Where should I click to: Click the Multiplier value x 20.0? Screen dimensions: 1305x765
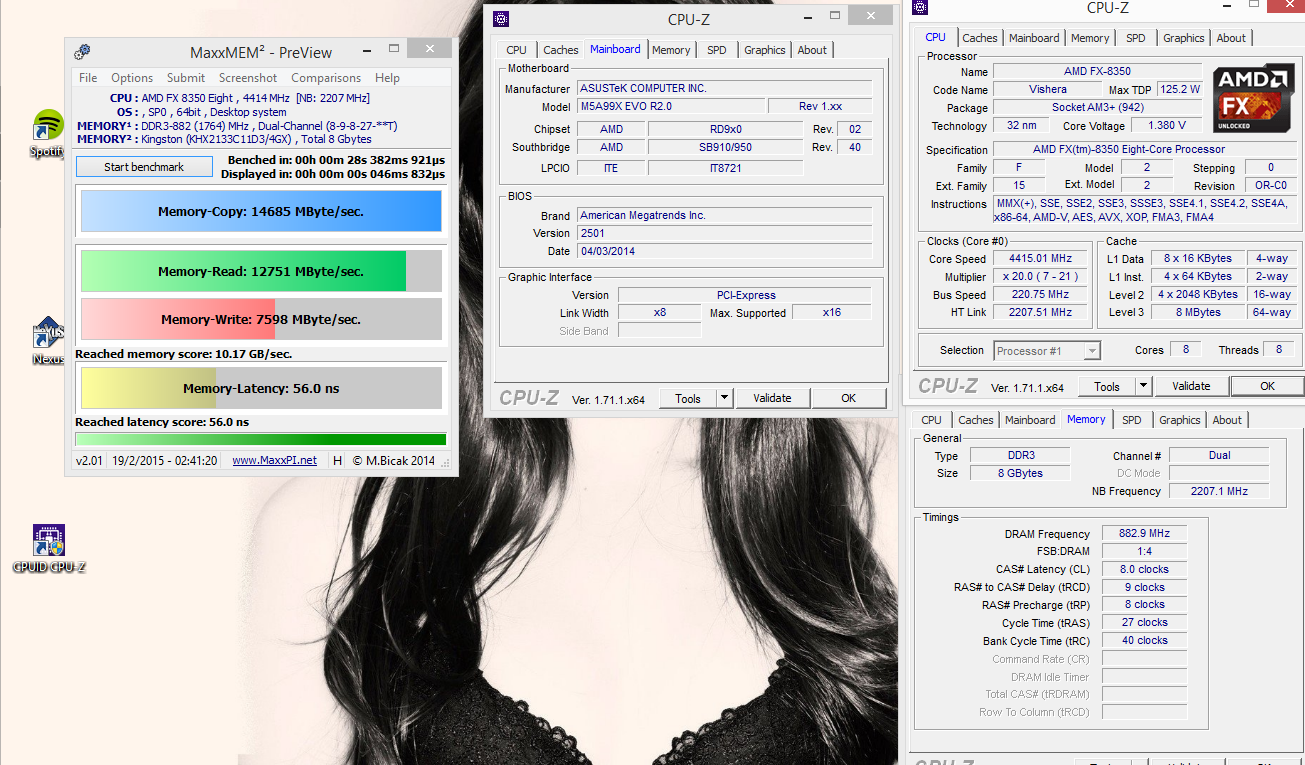pyautogui.click(x=1042, y=277)
